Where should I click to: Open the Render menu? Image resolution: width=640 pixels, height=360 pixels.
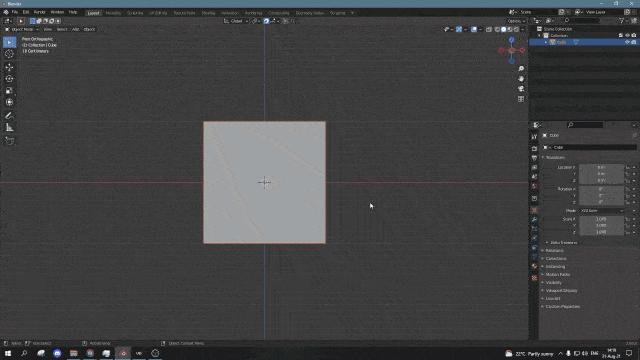pyautogui.click(x=40, y=12)
